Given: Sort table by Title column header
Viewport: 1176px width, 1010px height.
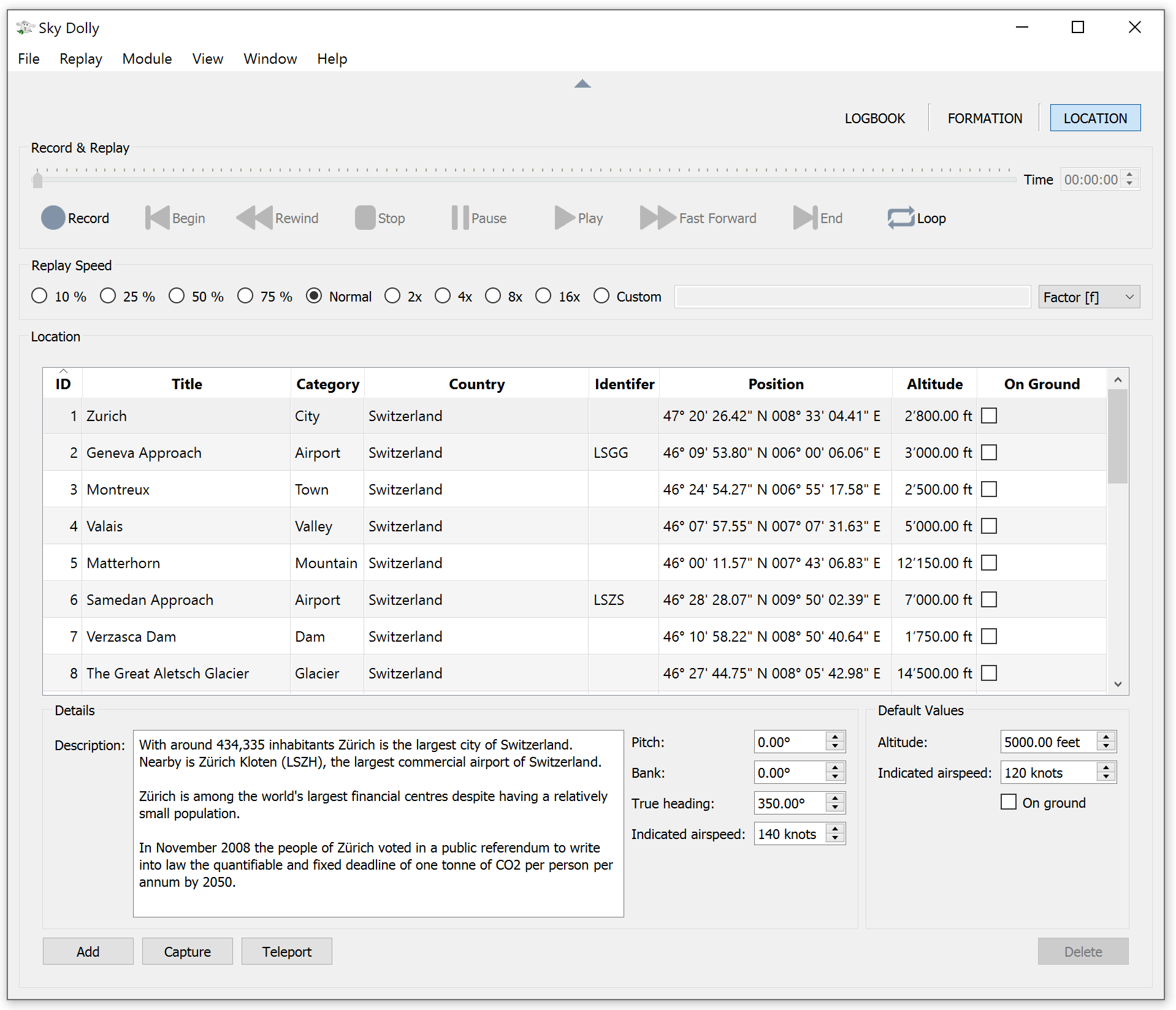Looking at the screenshot, I should 186,384.
